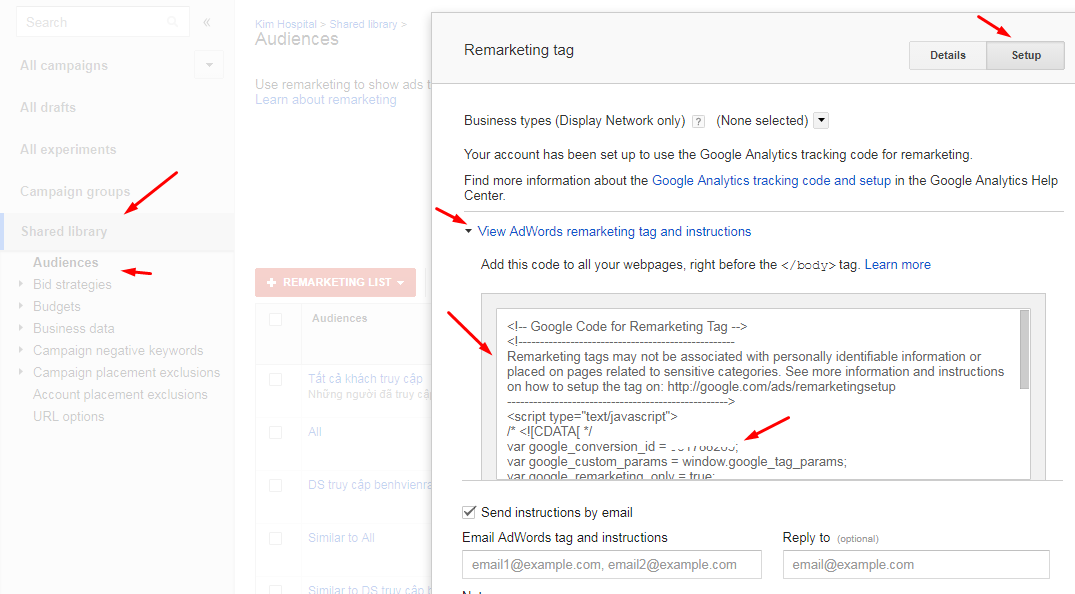Open the Business types None selected dropdown
Viewport: 1075px width, 594px height.
(x=821, y=121)
